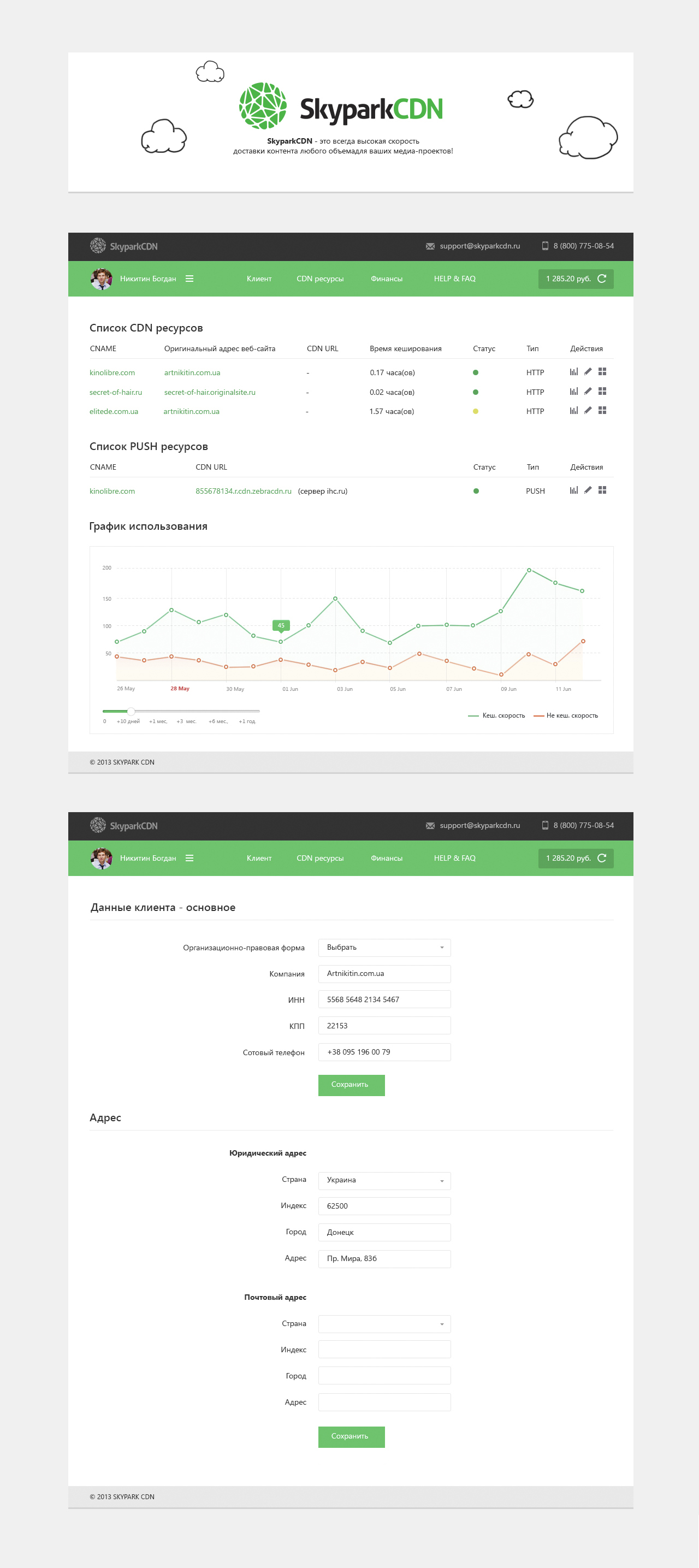Click the 1 285.20 руб. balance button on the CDN resources page
The width and height of the screenshot is (699, 1568).
tap(576, 279)
